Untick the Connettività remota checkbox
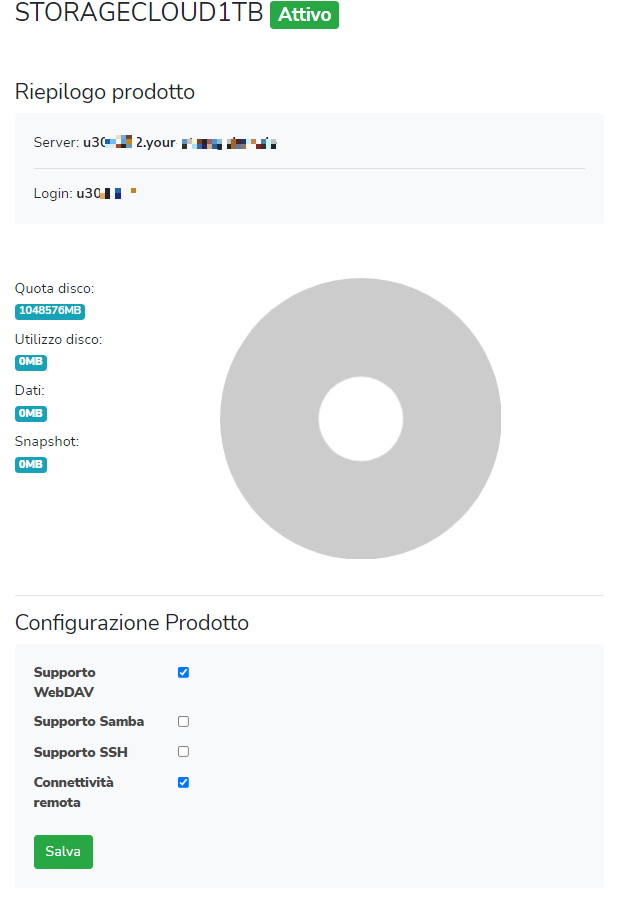 (183, 782)
